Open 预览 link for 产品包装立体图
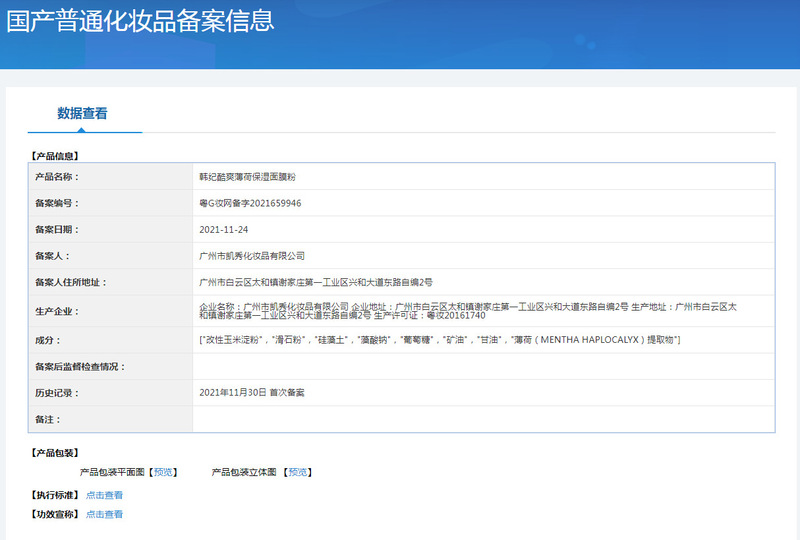Image resolution: width=800 pixels, height=540 pixels. pyautogui.click(x=298, y=472)
